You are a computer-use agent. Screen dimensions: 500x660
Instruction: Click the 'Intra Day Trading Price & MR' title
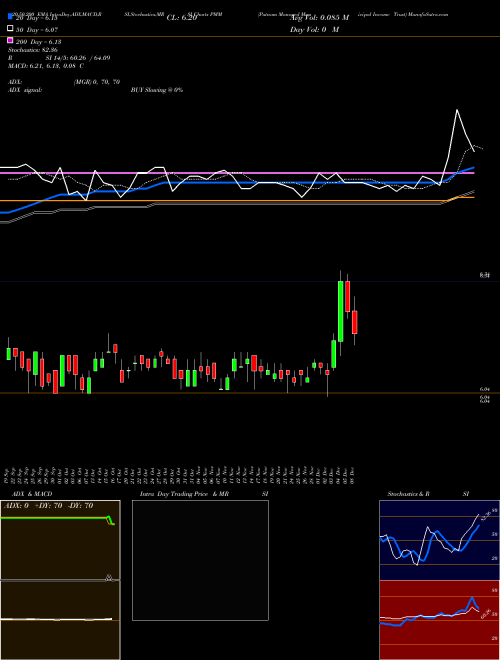click(x=184, y=494)
